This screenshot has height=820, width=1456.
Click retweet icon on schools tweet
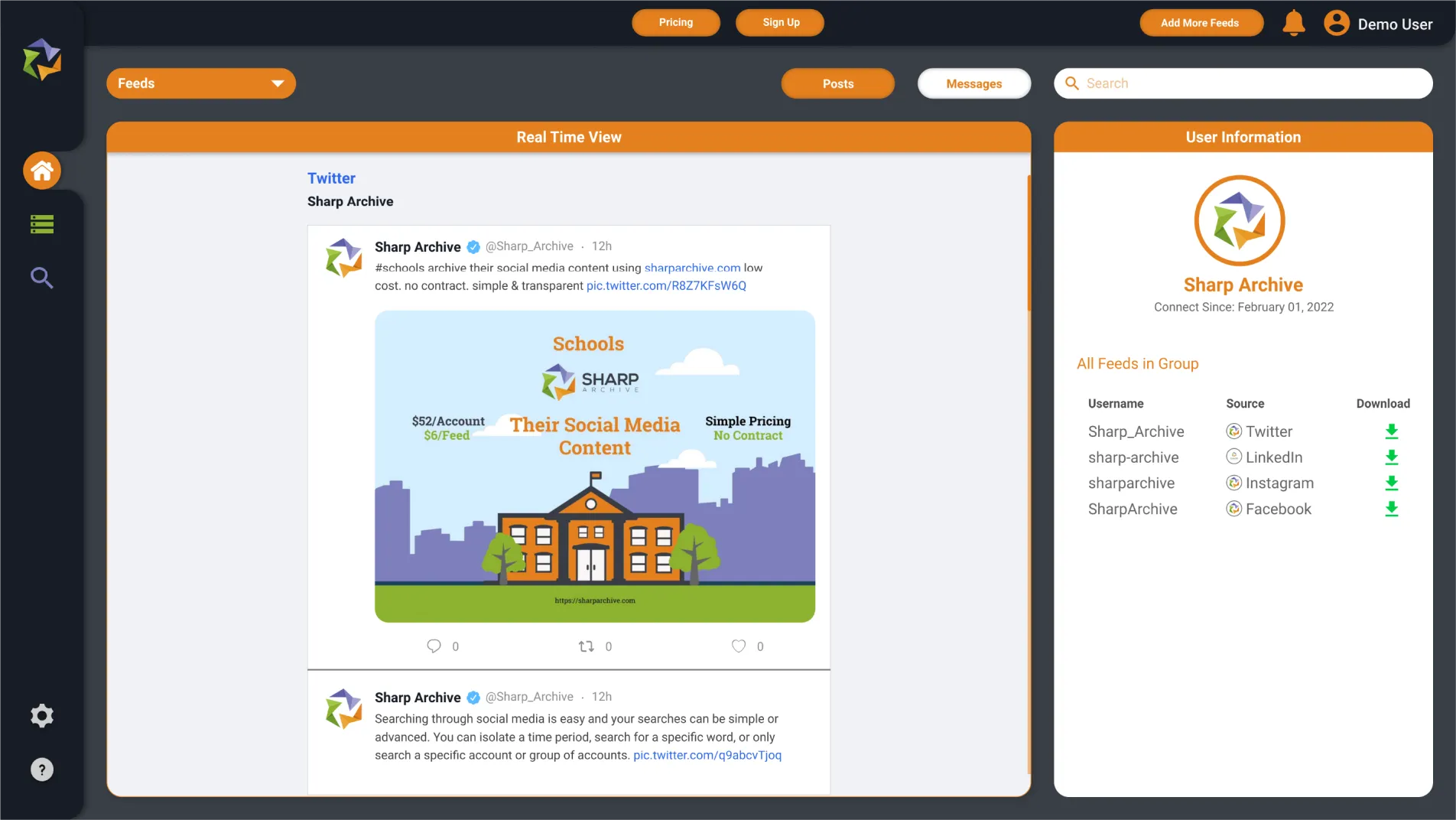(587, 646)
